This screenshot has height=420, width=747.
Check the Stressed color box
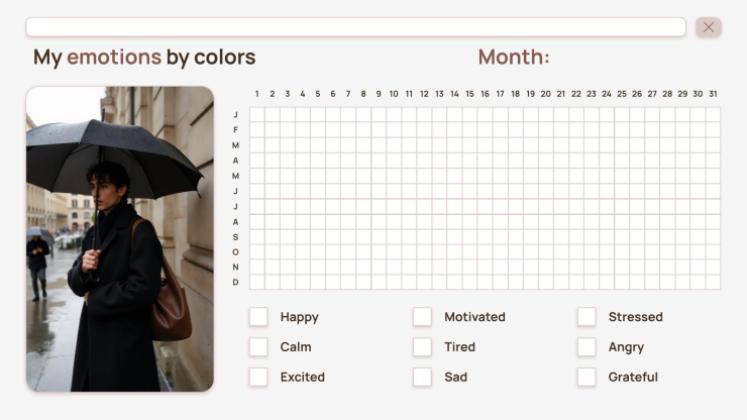pyautogui.click(x=587, y=317)
